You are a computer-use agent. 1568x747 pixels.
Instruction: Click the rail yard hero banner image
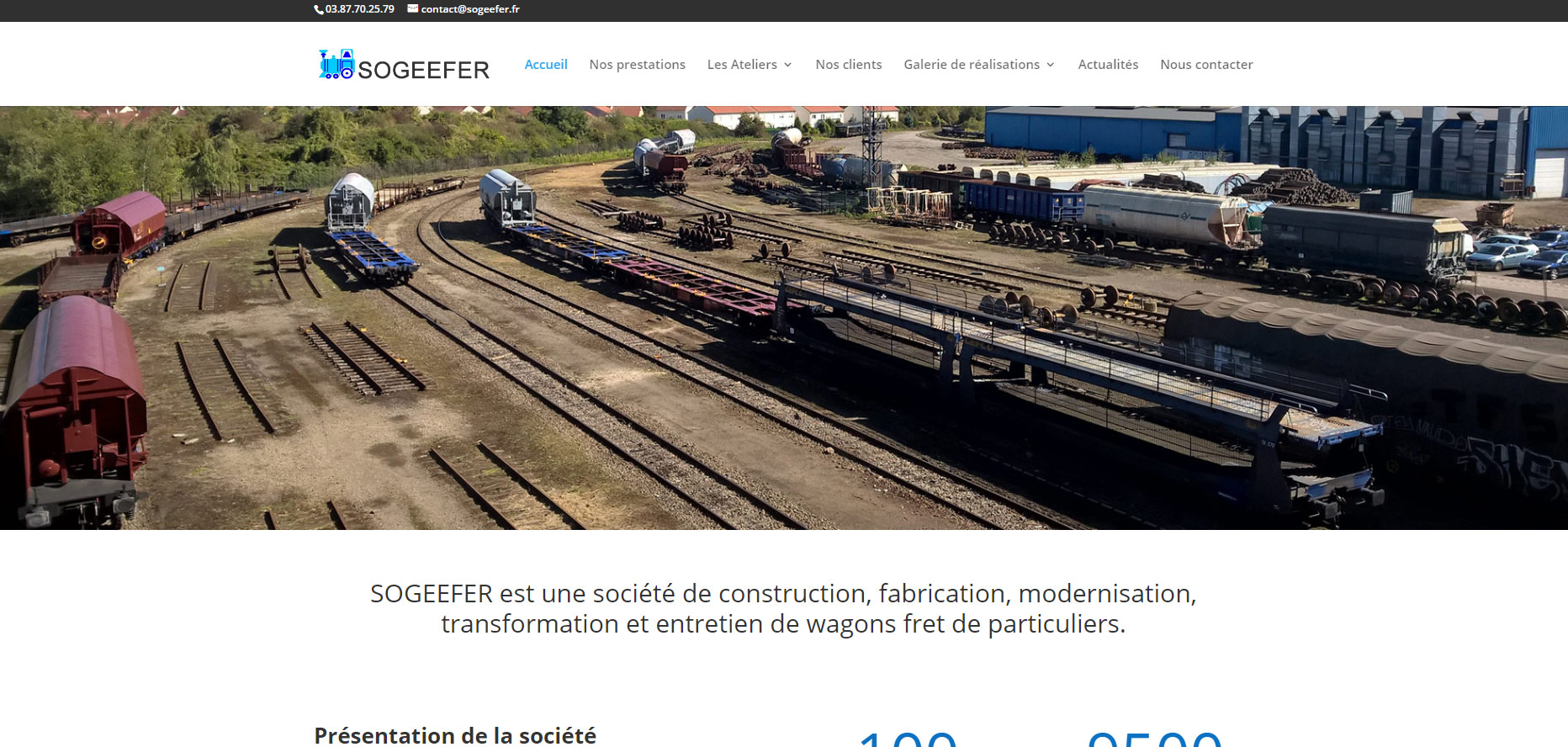click(x=784, y=318)
